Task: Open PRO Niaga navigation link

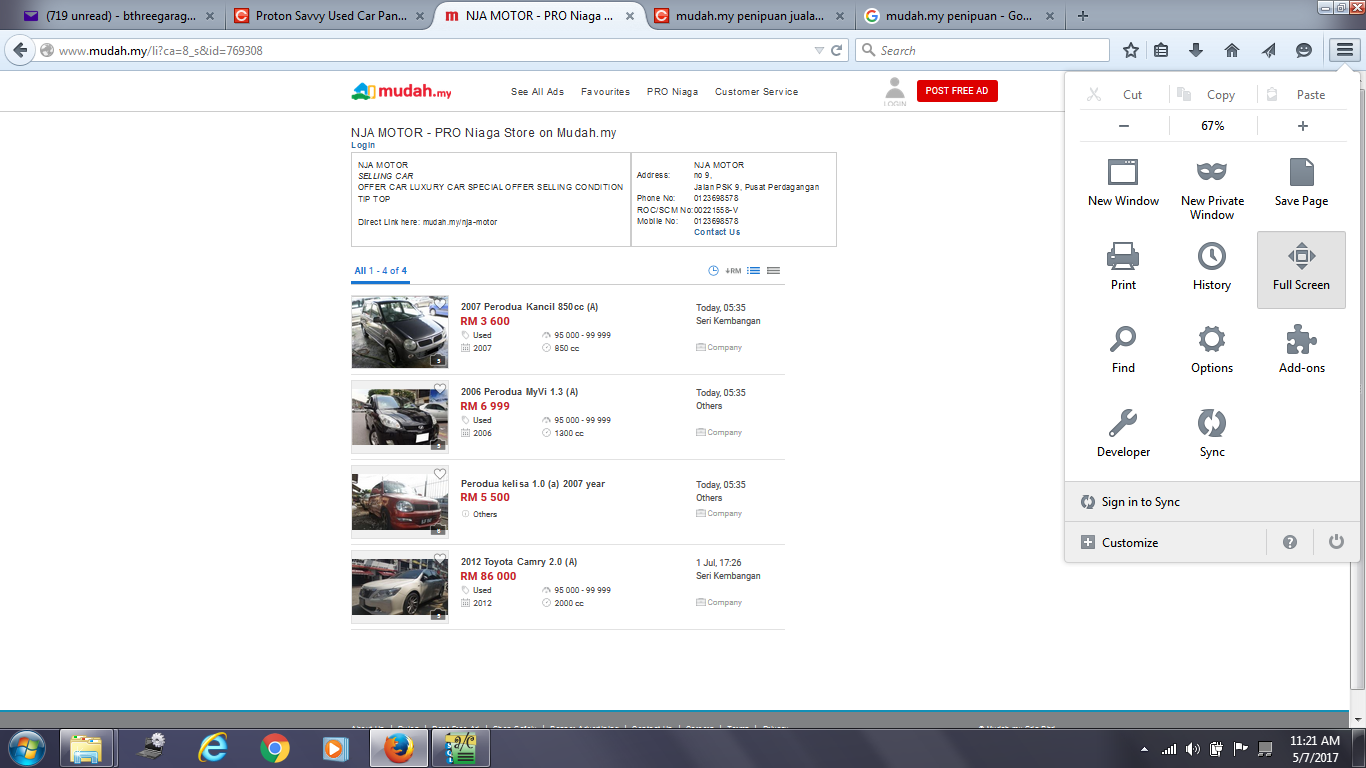Action: click(x=672, y=92)
